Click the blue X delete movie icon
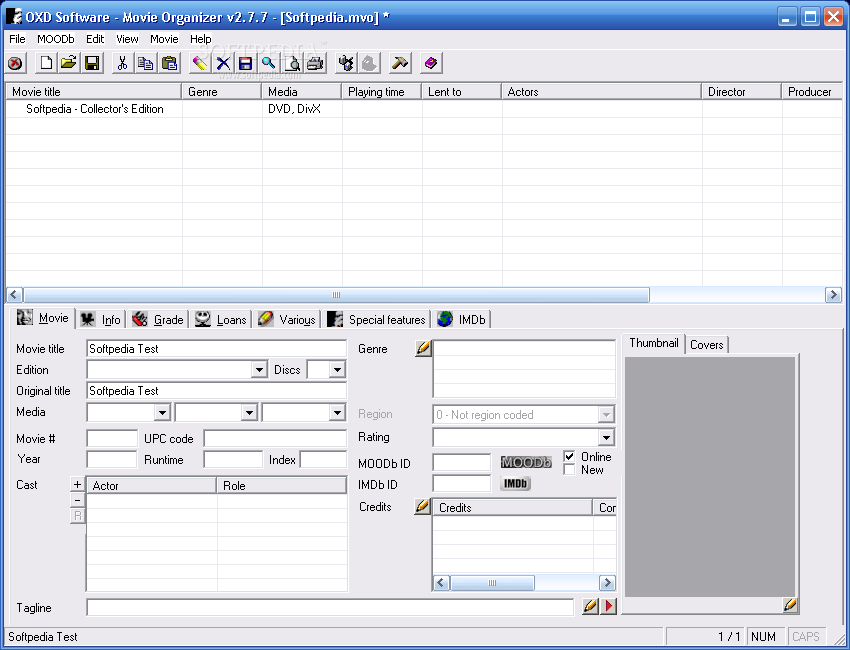850x650 pixels. (223, 63)
